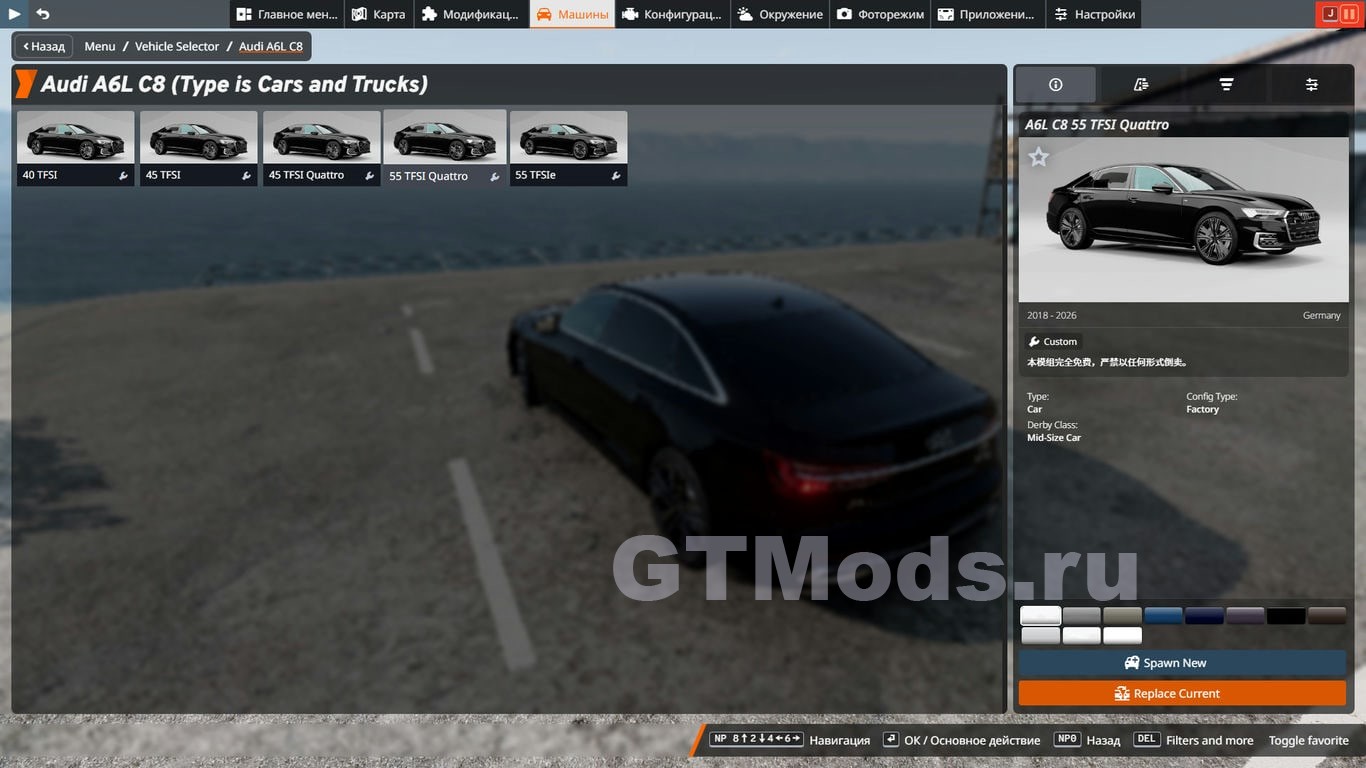Click wrench icon on 45 TFSI thumbnail
This screenshot has height=768, width=1366.
click(246, 176)
